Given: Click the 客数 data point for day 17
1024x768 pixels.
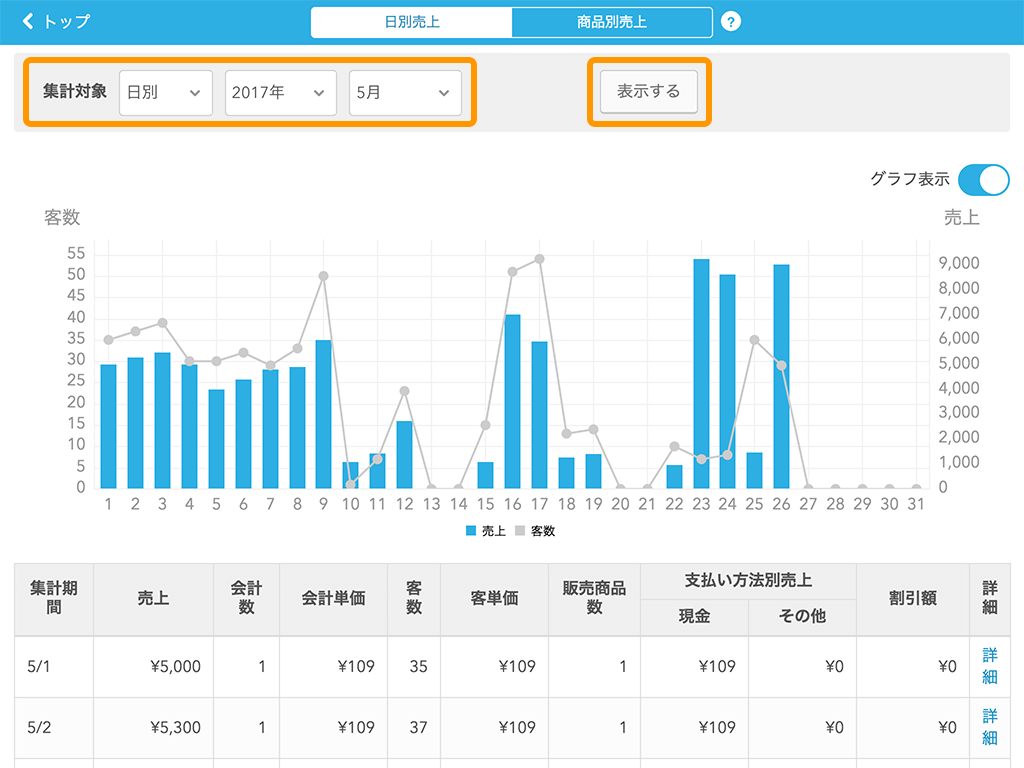Looking at the screenshot, I should [539, 259].
